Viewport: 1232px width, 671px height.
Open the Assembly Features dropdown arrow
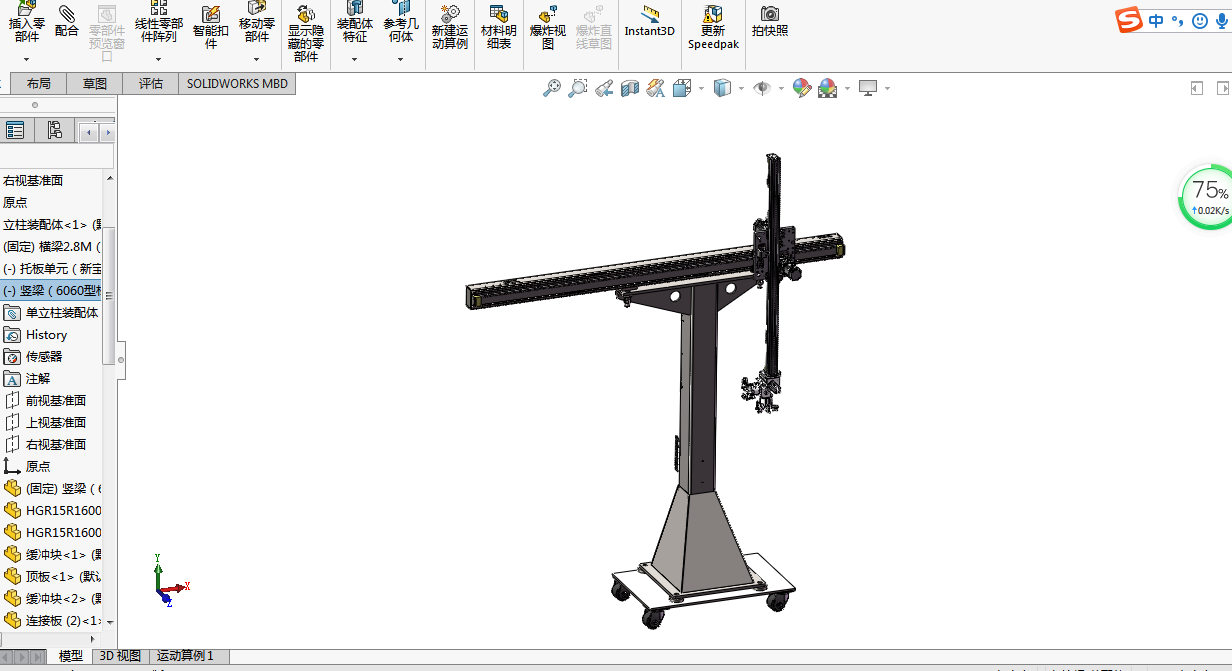[x=355, y=59]
